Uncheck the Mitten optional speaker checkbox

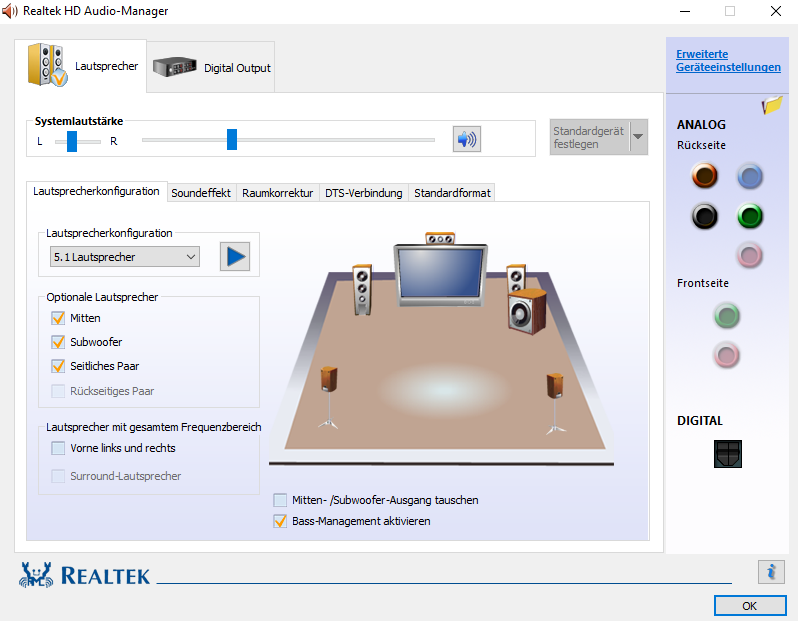tap(58, 318)
